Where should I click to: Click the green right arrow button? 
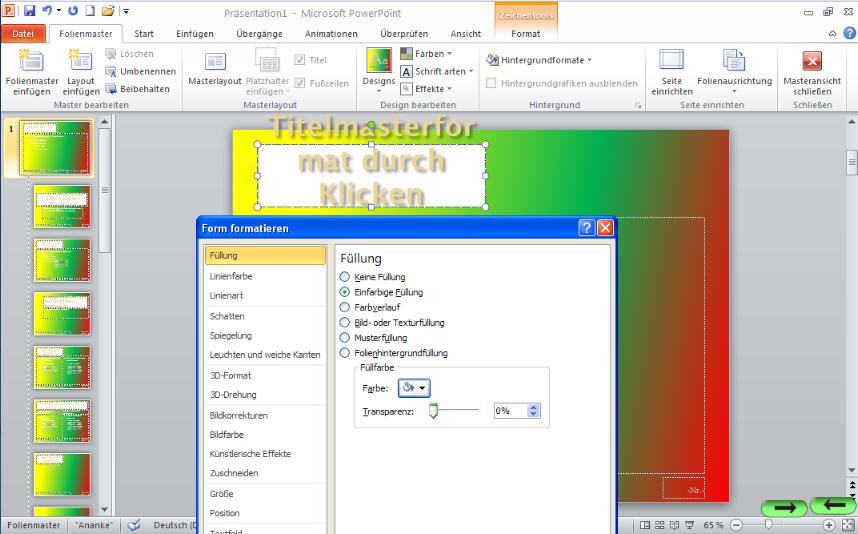[x=783, y=508]
